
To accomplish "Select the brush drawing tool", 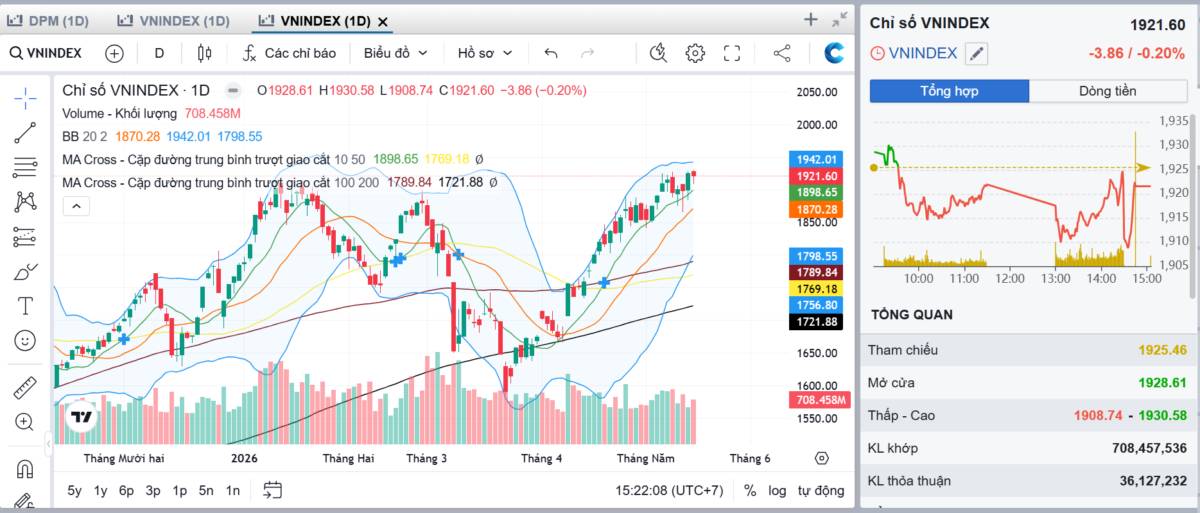I will 25,272.
